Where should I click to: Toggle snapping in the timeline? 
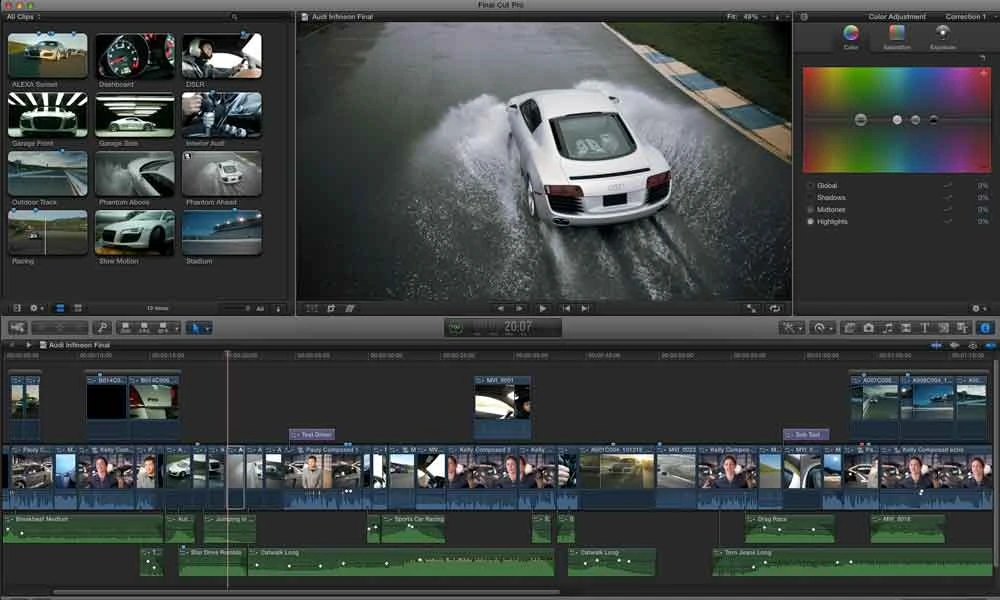point(990,343)
